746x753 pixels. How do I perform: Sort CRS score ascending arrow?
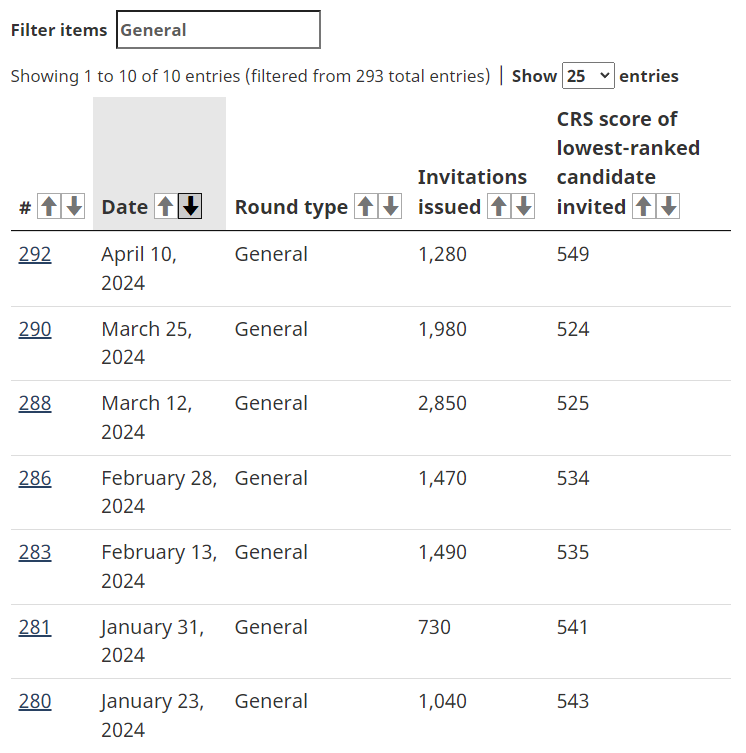tap(644, 207)
